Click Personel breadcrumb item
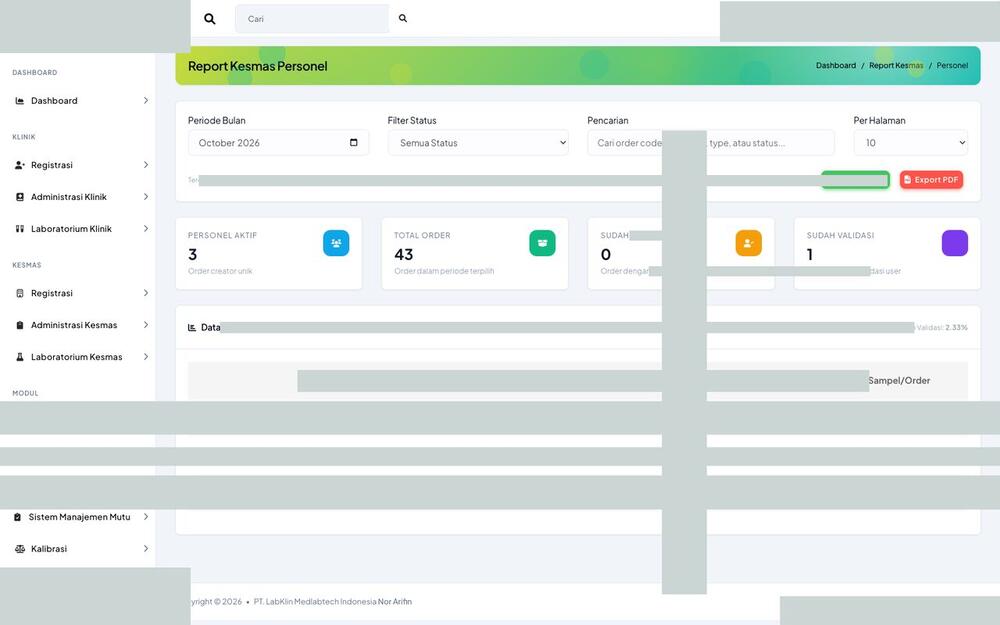The image size is (1000, 625). [x=952, y=66]
